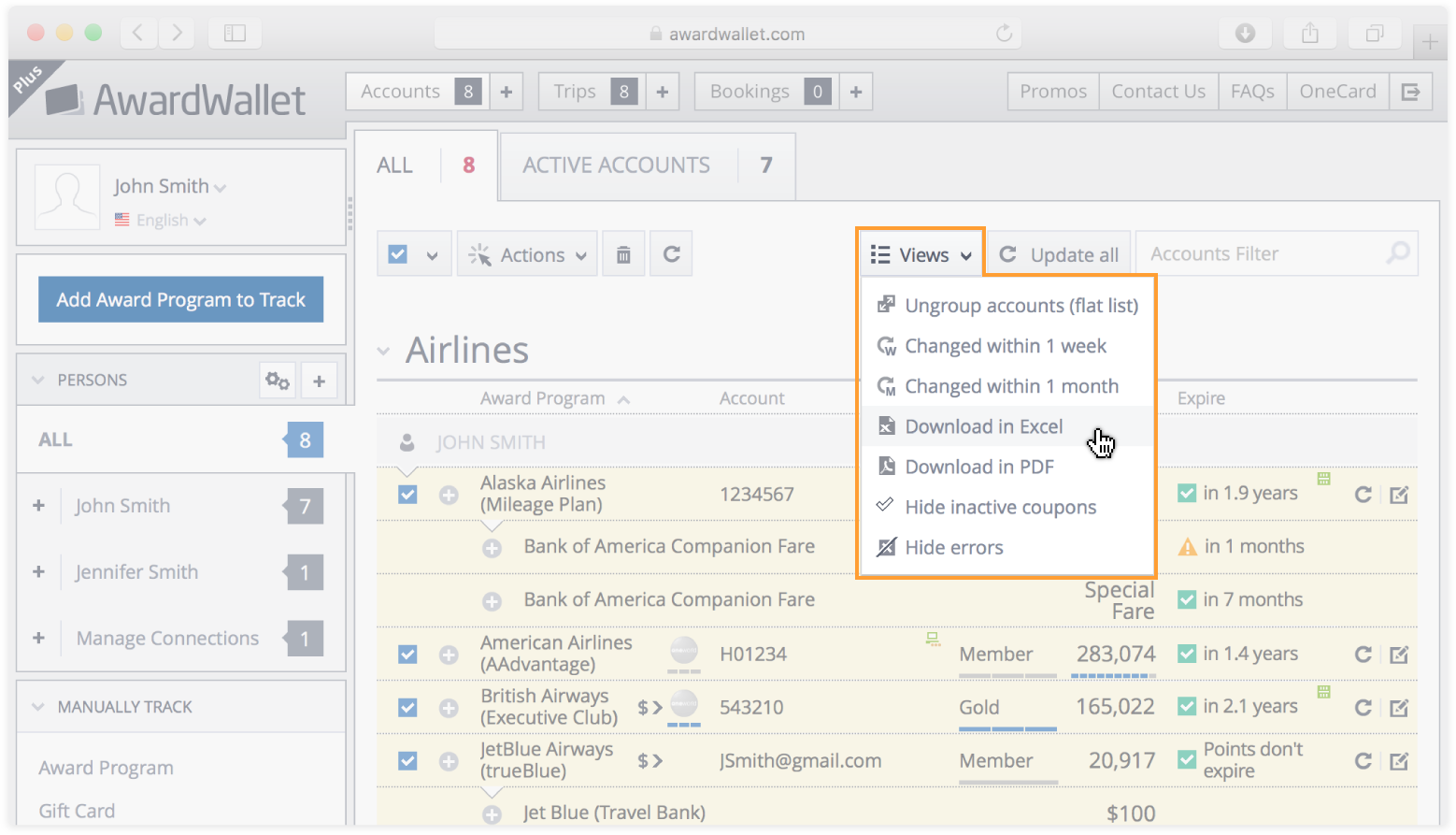Go back using browser back arrow
The image size is (1456, 835).
(x=138, y=34)
